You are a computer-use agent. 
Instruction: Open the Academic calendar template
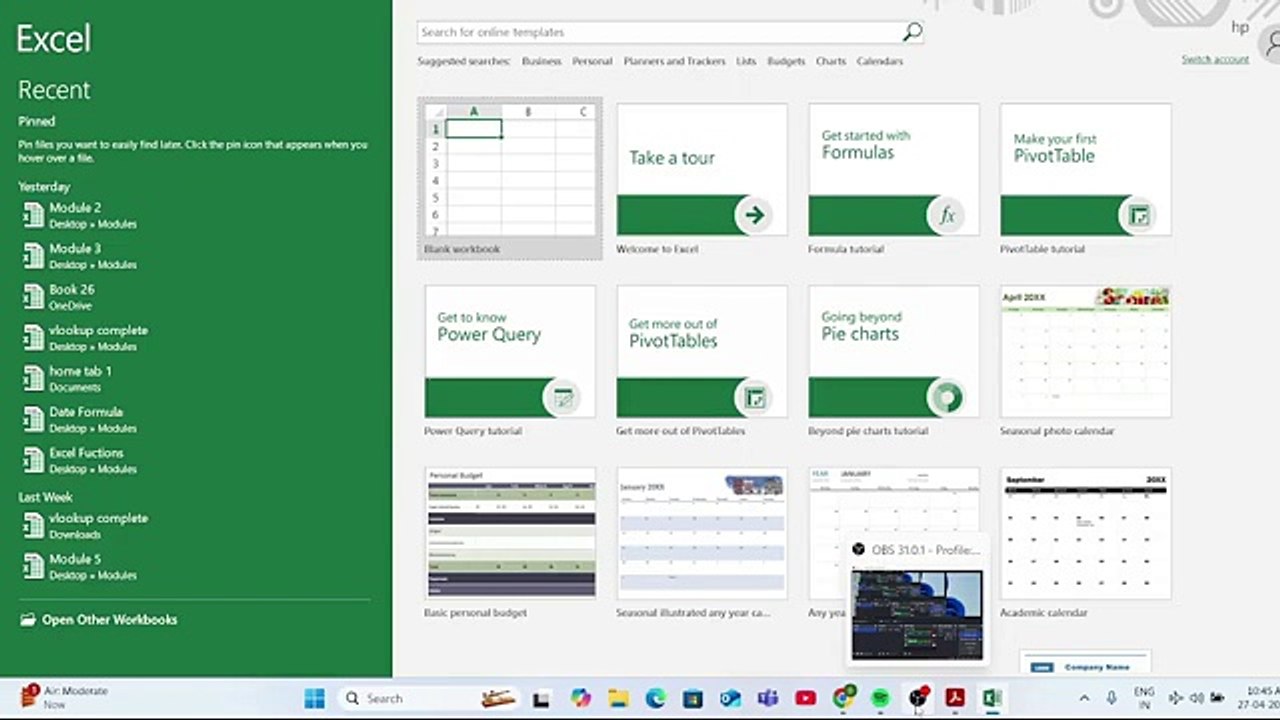[x=1085, y=544]
